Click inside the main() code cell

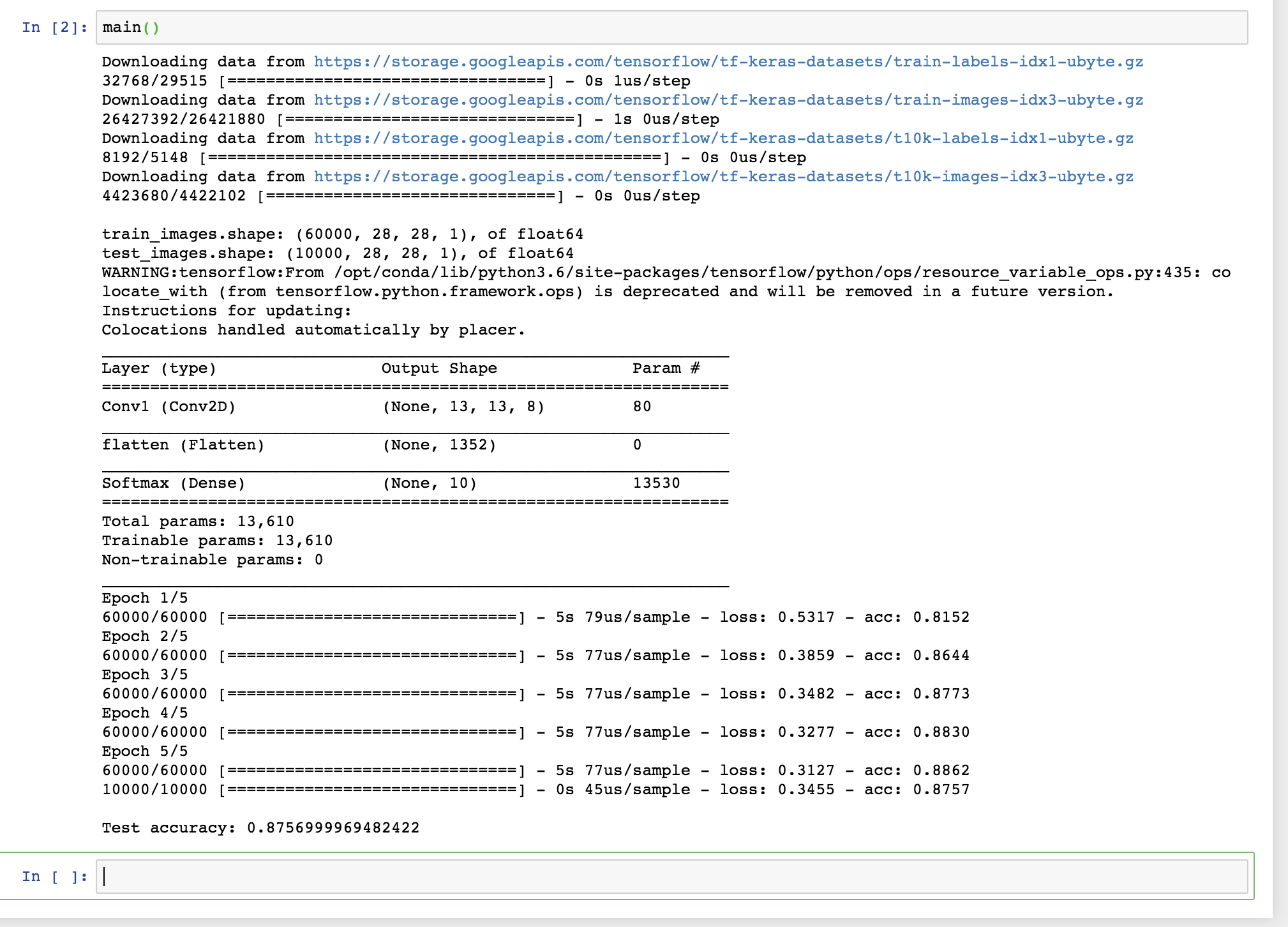point(670,27)
